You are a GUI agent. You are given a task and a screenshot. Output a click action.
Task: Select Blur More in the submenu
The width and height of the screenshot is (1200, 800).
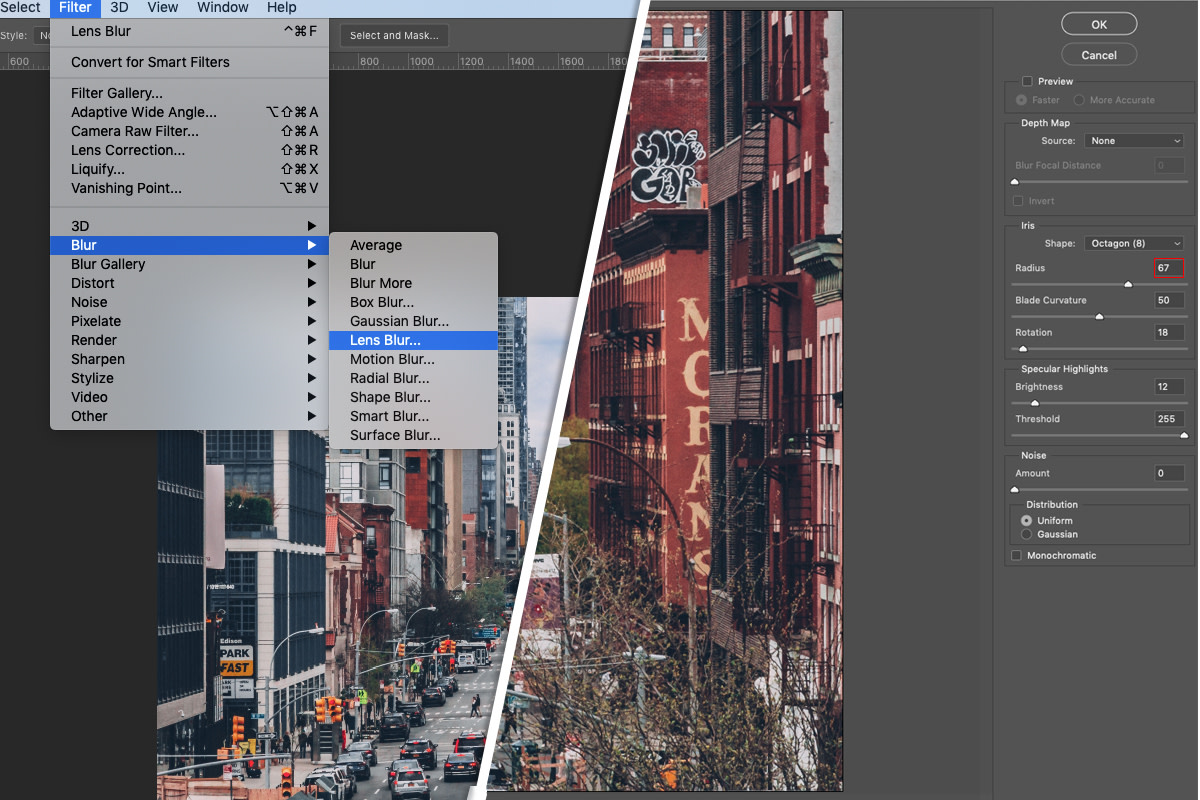(413, 283)
